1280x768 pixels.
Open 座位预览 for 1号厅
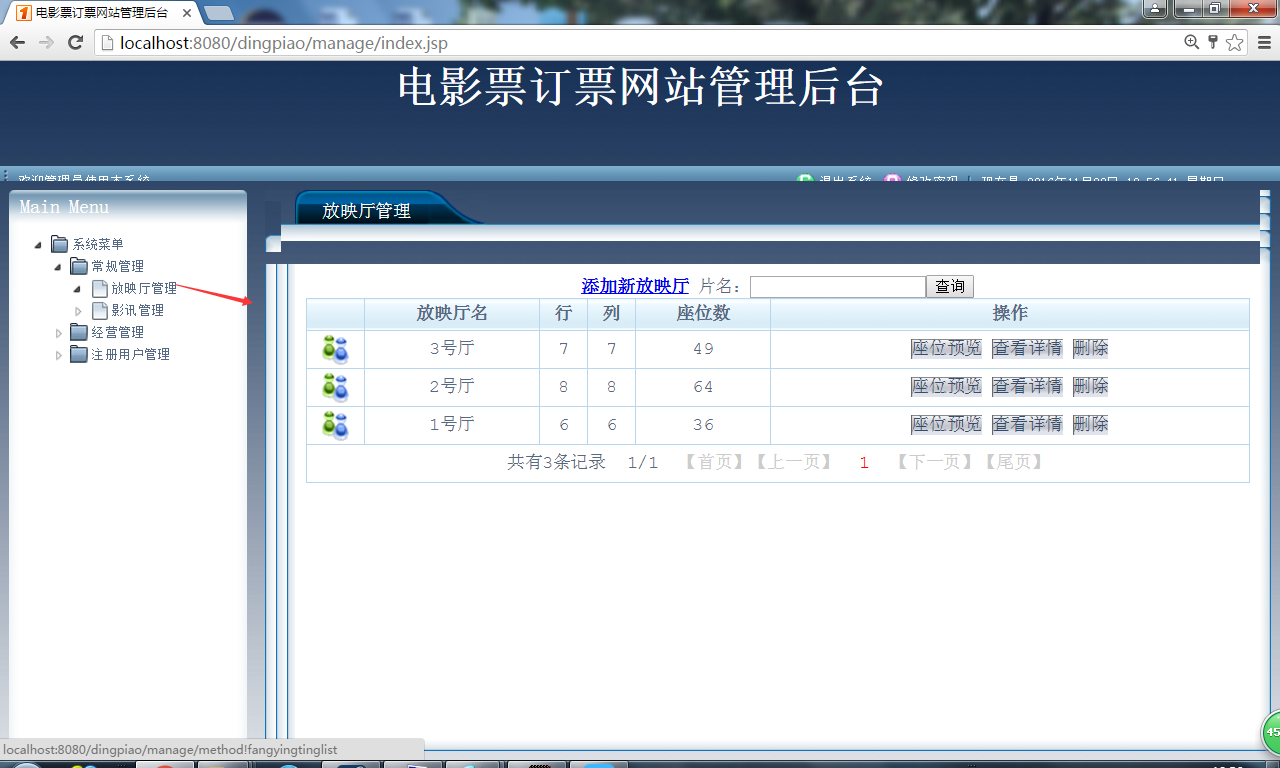click(x=946, y=424)
